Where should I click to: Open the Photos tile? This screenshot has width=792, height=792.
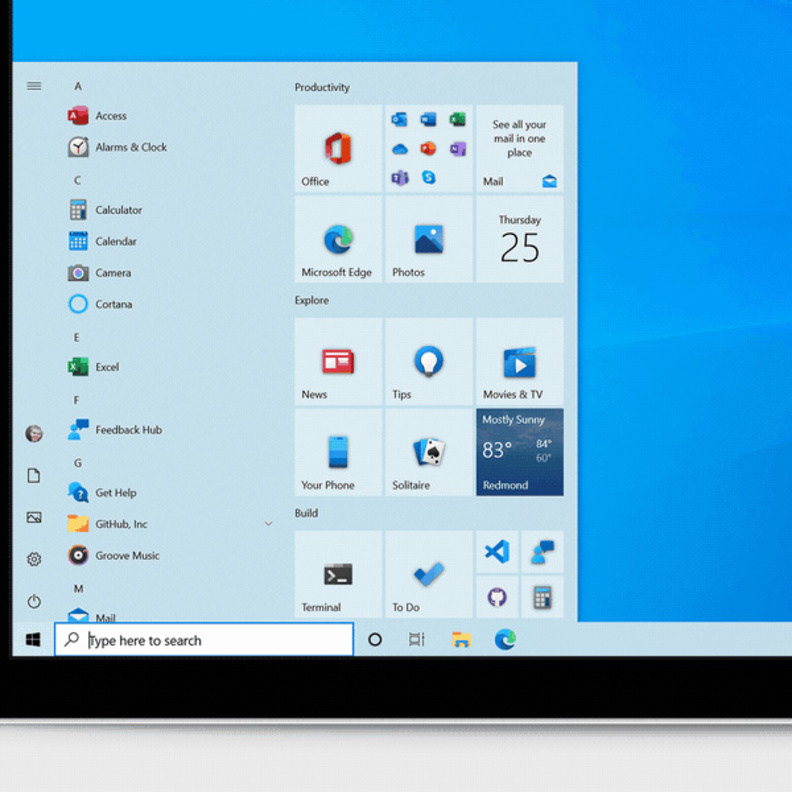tap(429, 239)
